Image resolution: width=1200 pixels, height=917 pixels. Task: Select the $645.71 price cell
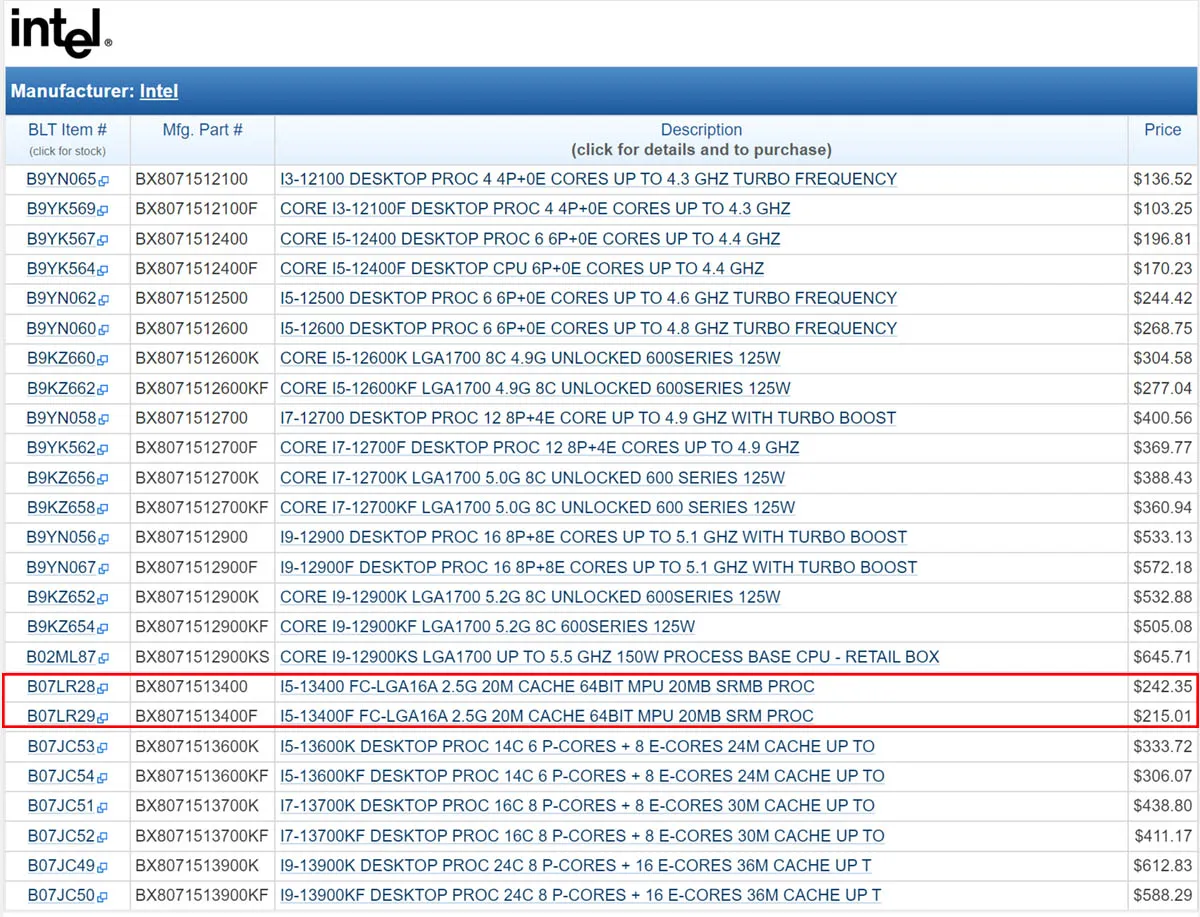pos(1163,657)
